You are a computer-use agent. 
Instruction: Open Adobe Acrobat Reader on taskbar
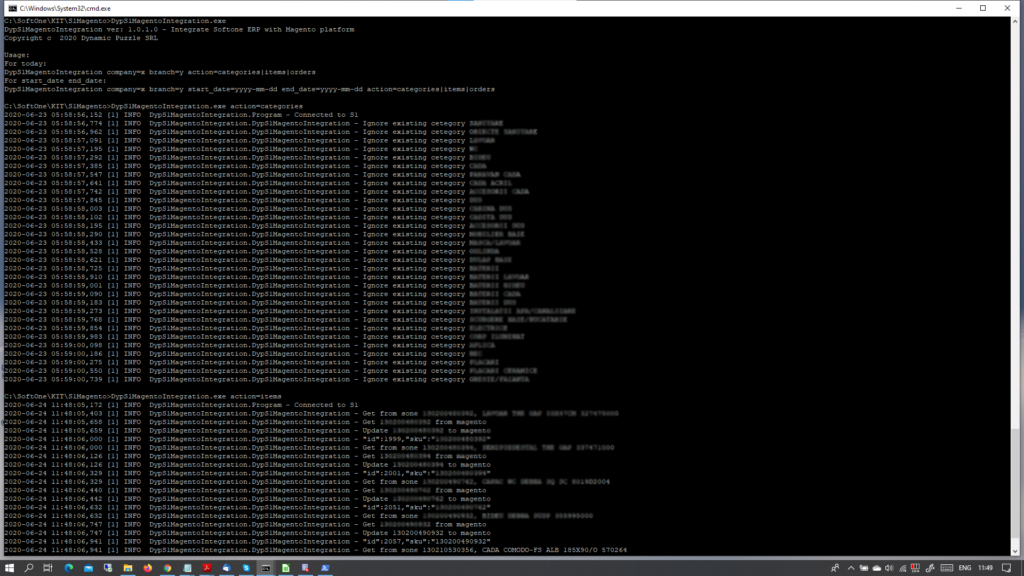(207, 568)
